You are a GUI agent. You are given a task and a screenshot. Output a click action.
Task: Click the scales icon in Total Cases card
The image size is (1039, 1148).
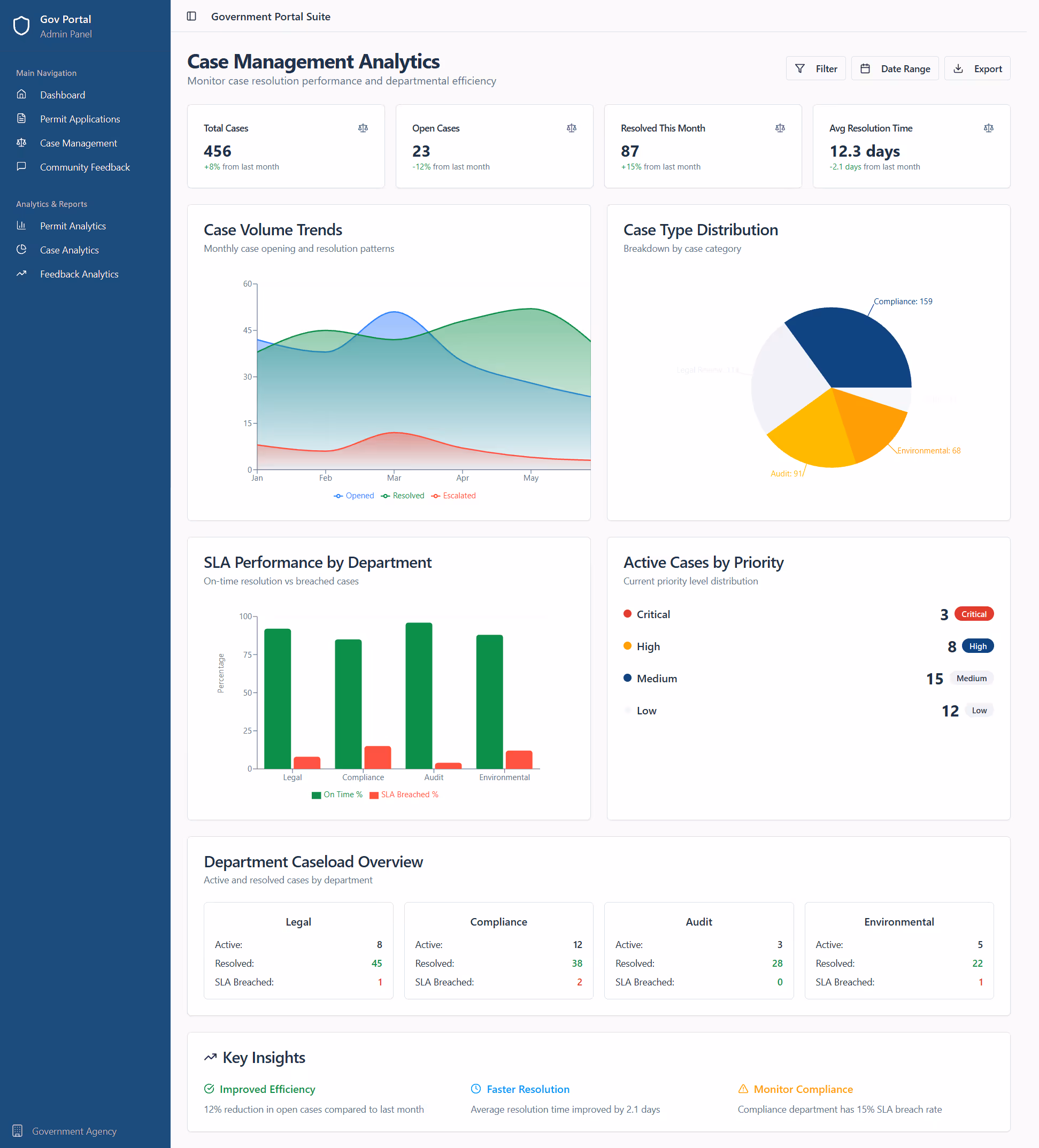[x=363, y=128]
